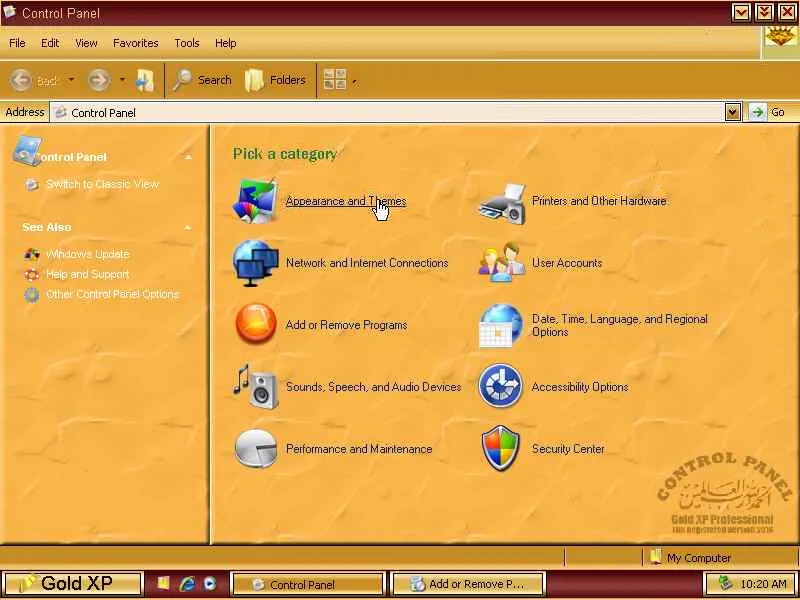Image resolution: width=800 pixels, height=600 pixels.
Task: Expand the Views button dropdown arrow
Action: [x=355, y=81]
